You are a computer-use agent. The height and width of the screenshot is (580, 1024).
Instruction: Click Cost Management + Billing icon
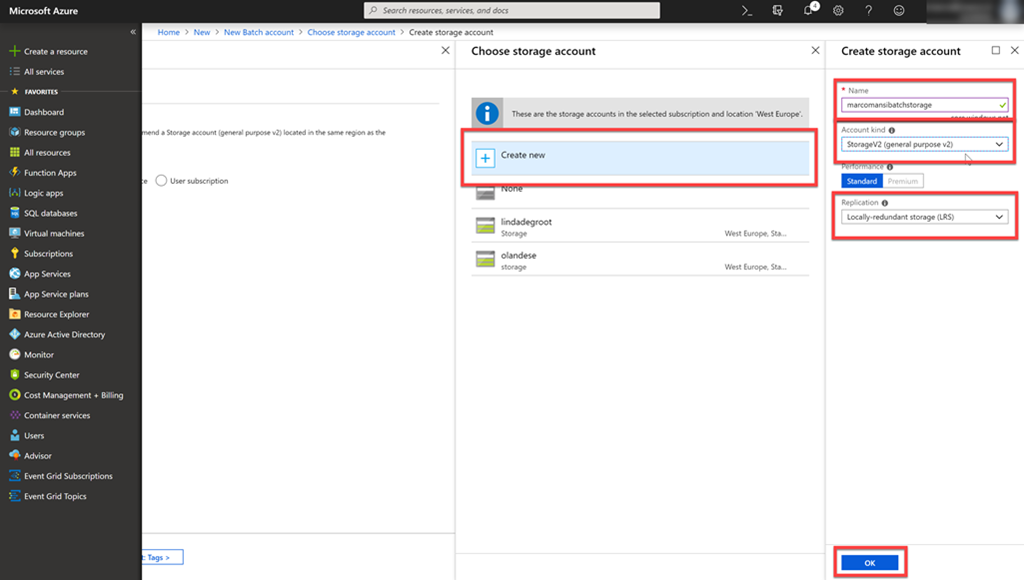(14, 395)
